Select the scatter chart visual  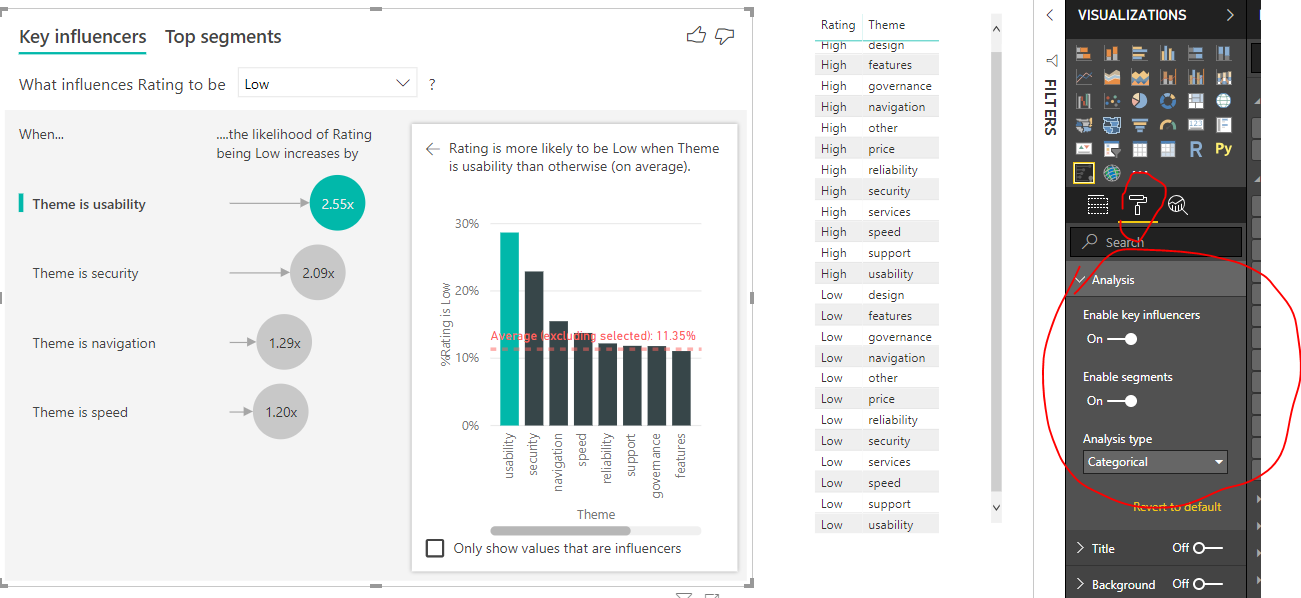1112,101
